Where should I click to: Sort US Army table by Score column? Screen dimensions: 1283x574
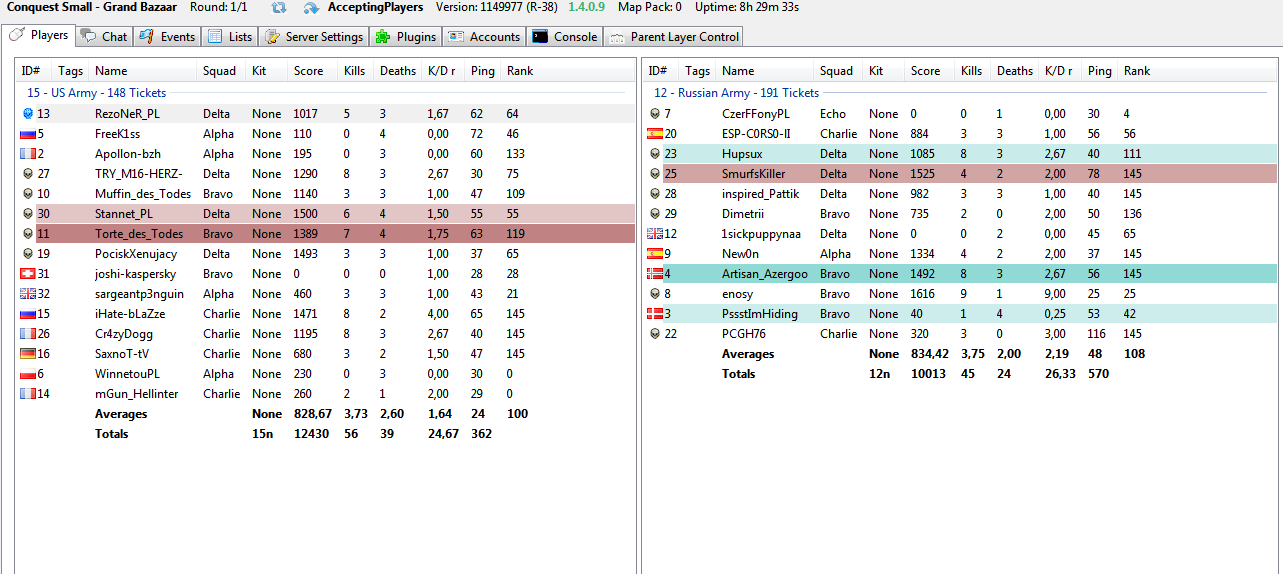pos(311,71)
